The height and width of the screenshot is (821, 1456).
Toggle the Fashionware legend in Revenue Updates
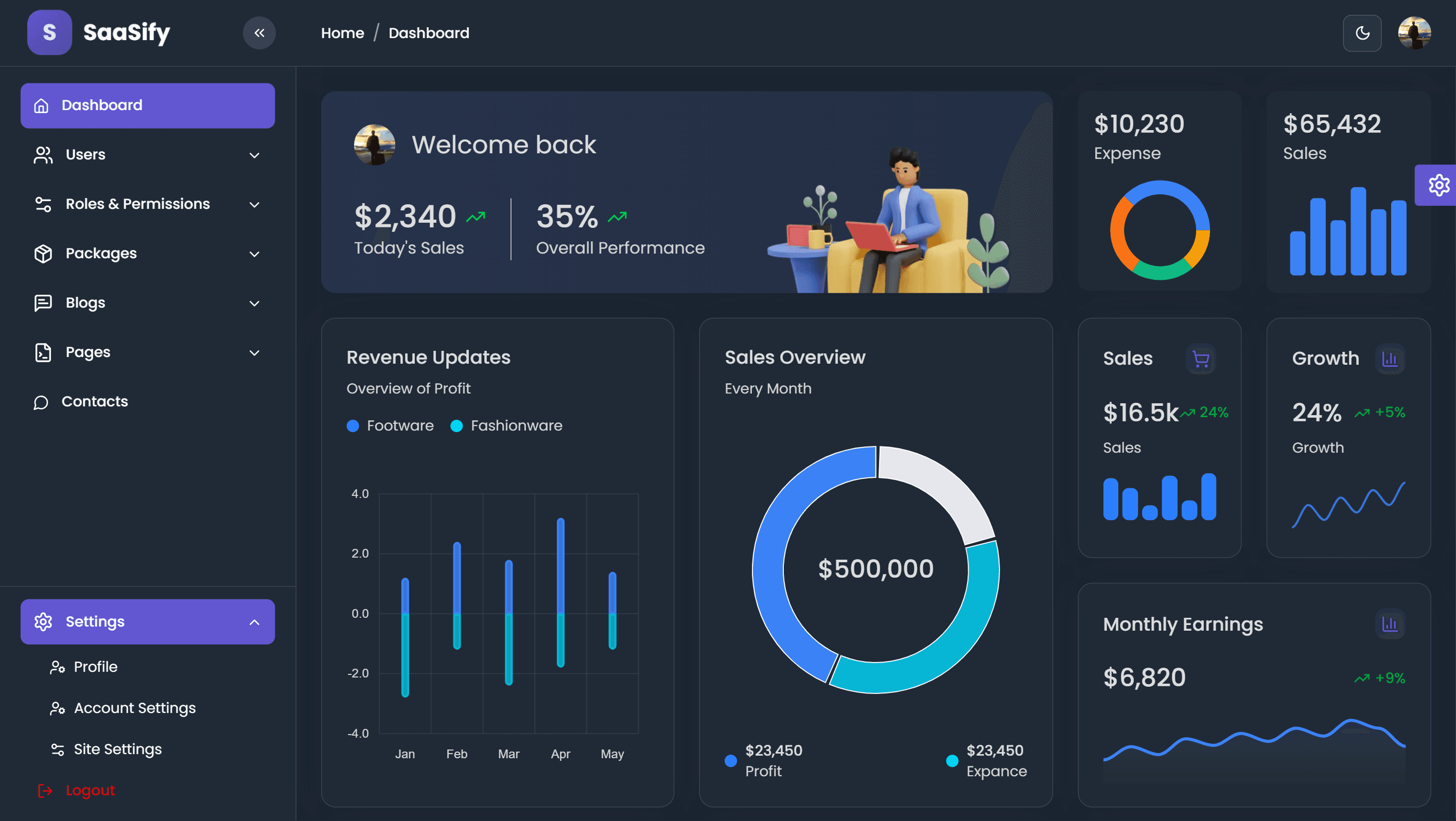click(x=506, y=425)
